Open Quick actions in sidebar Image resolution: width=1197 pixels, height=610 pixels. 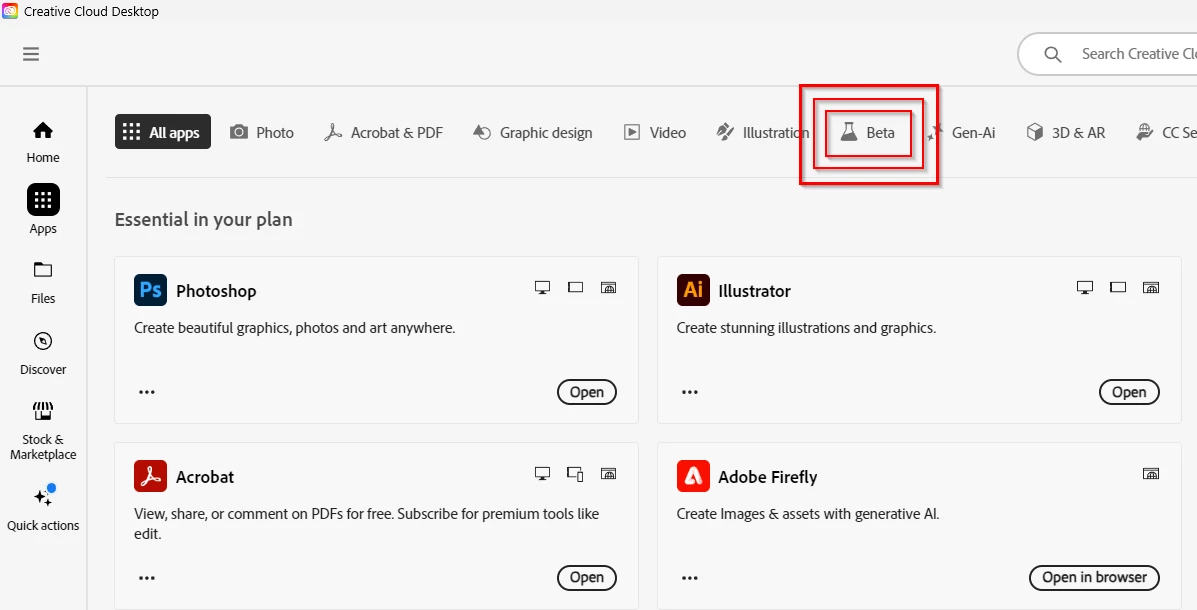pyautogui.click(x=43, y=508)
